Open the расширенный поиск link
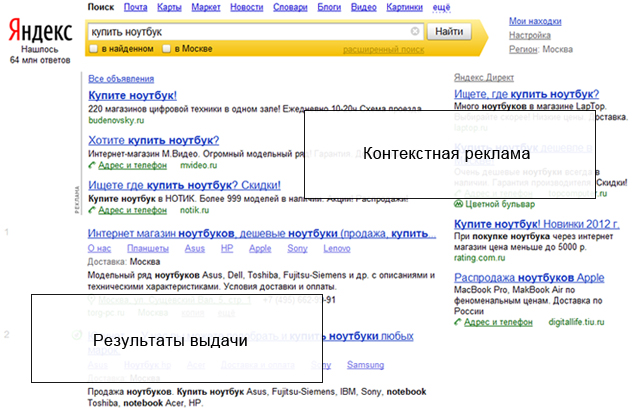The image size is (635, 410). tap(384, 50)
